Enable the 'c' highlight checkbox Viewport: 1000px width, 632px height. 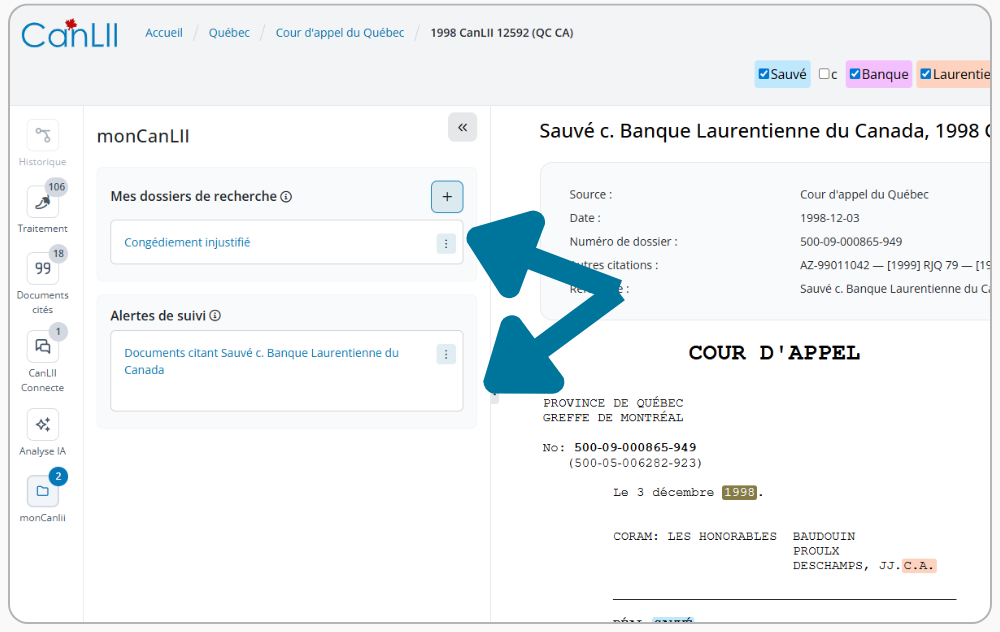point(824,74)
